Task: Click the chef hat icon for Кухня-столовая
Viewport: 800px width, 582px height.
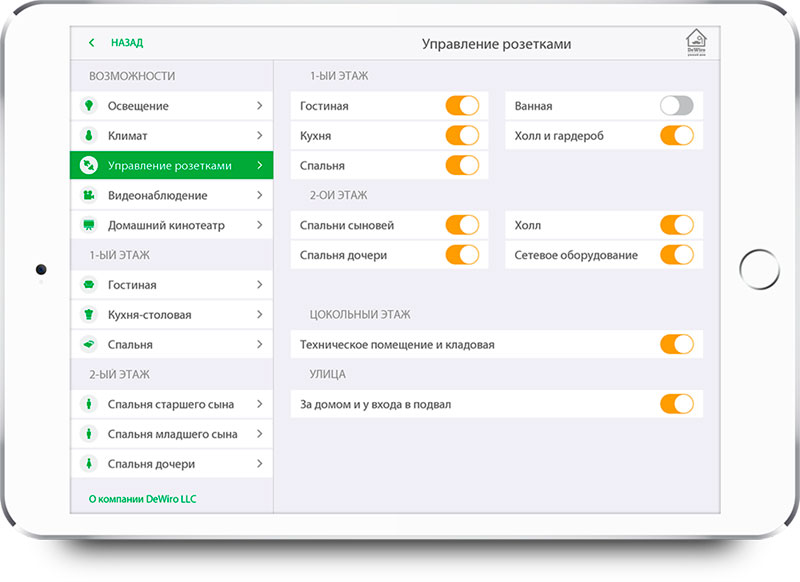Action: (89, 314)
